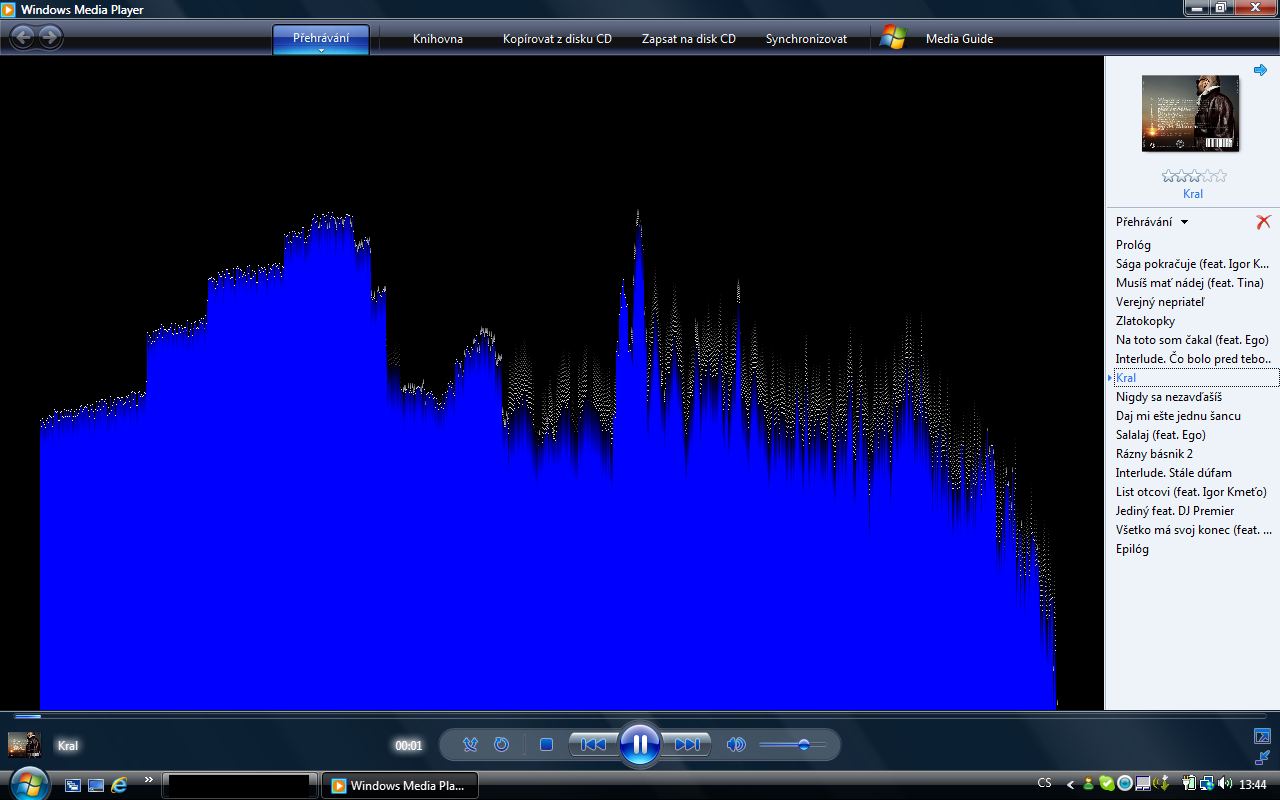Select track Všetko má svoj konec
This screenshot has height=800, width=1280.
pos(1192,530)
